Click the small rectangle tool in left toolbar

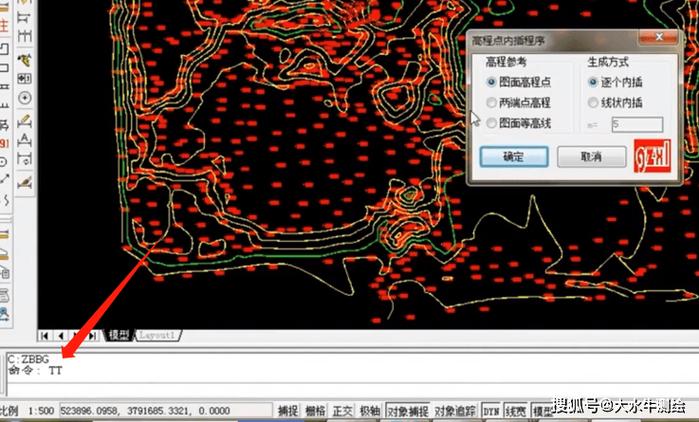point(5,48)
